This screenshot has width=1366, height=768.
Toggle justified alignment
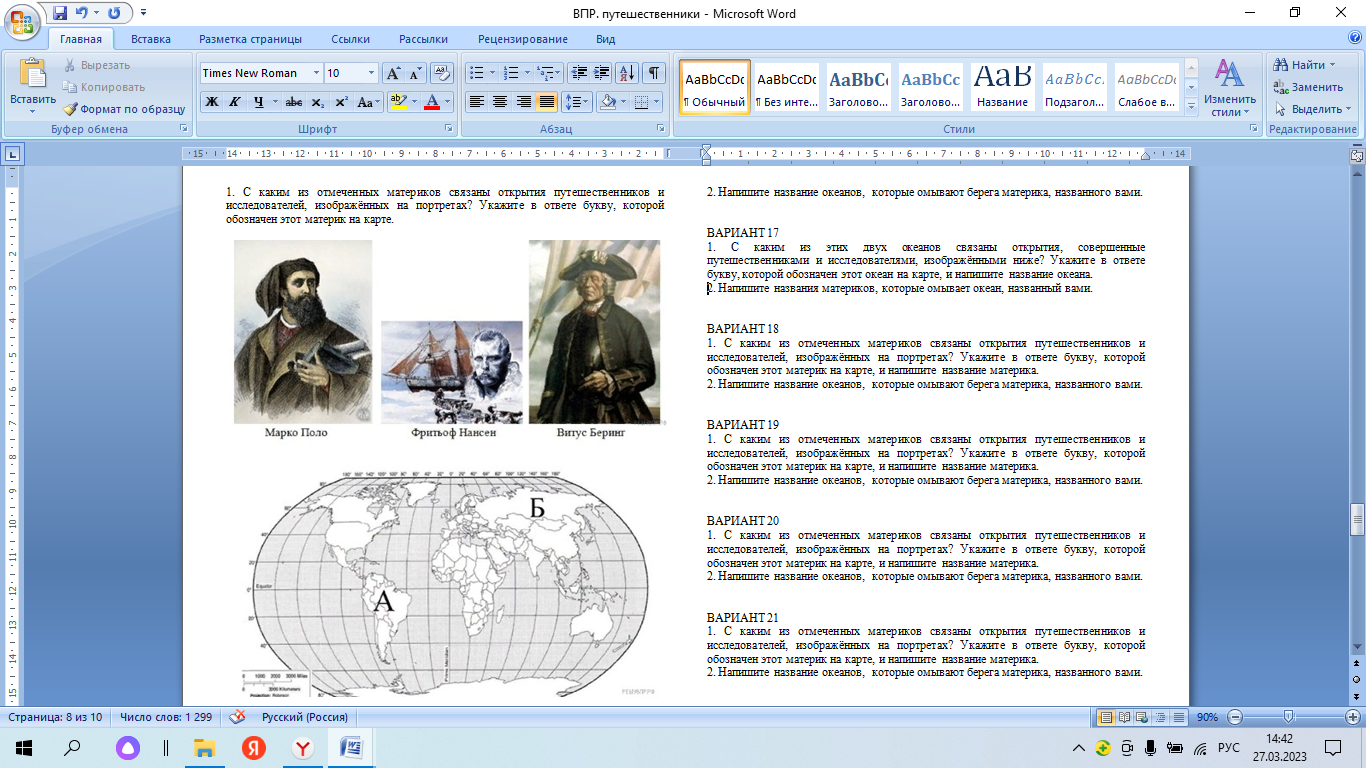[546, 102]
